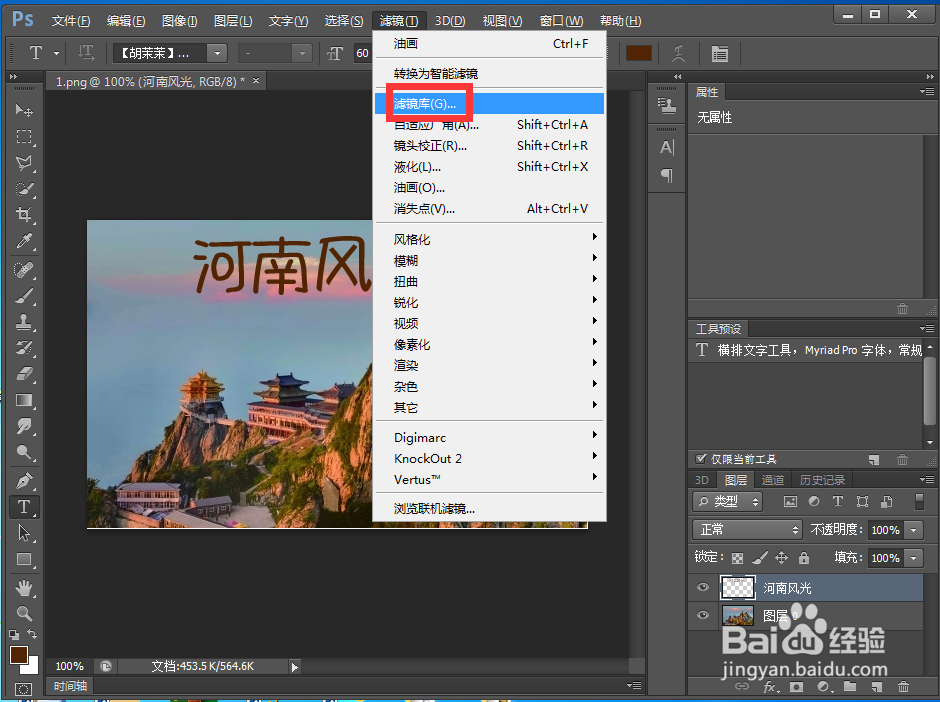Open the Paragraph panel icon
The height and width of the screenshot is (702, 940).
pos(667,176)
